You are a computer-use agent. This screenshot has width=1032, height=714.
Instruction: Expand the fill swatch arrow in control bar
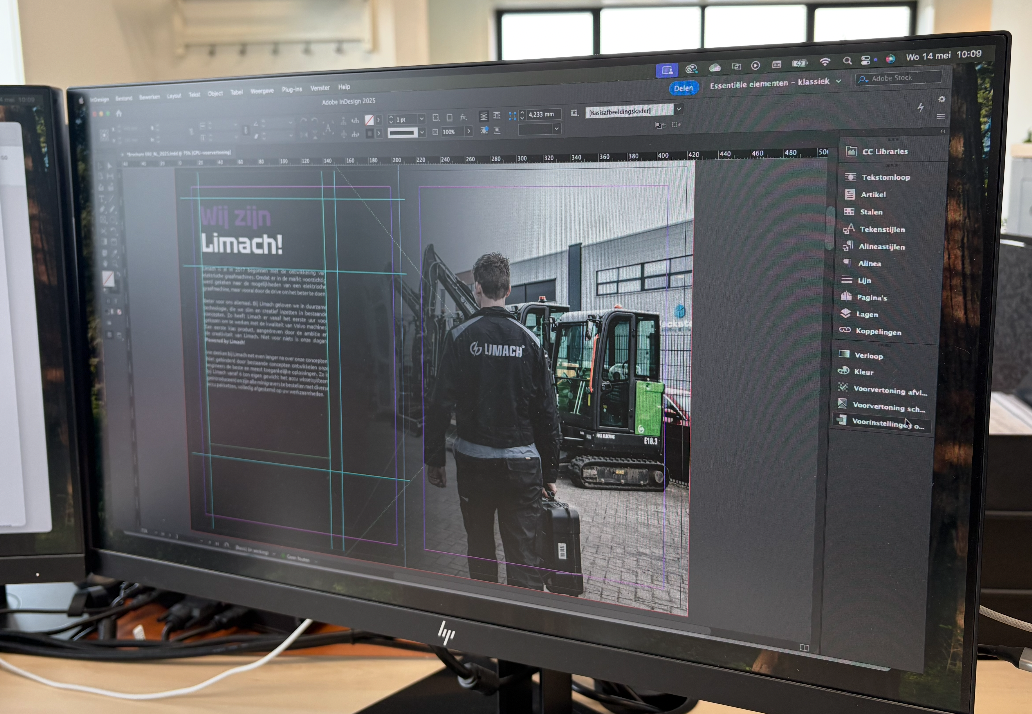378,120
